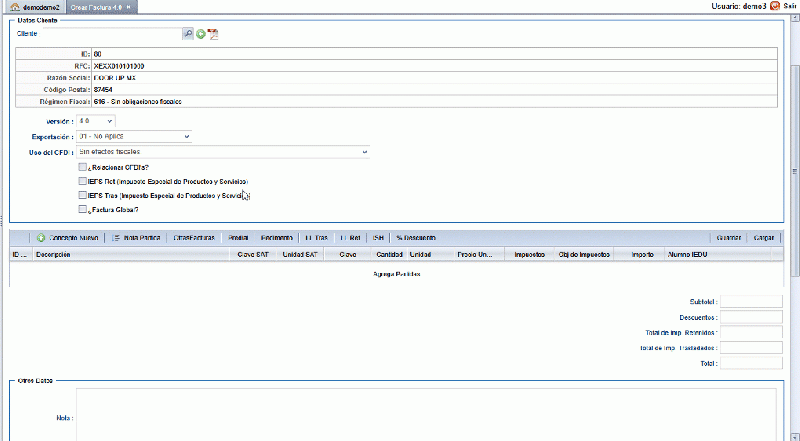Click the Descripción column header
This screenshot has height=441, width=800.
131,254
